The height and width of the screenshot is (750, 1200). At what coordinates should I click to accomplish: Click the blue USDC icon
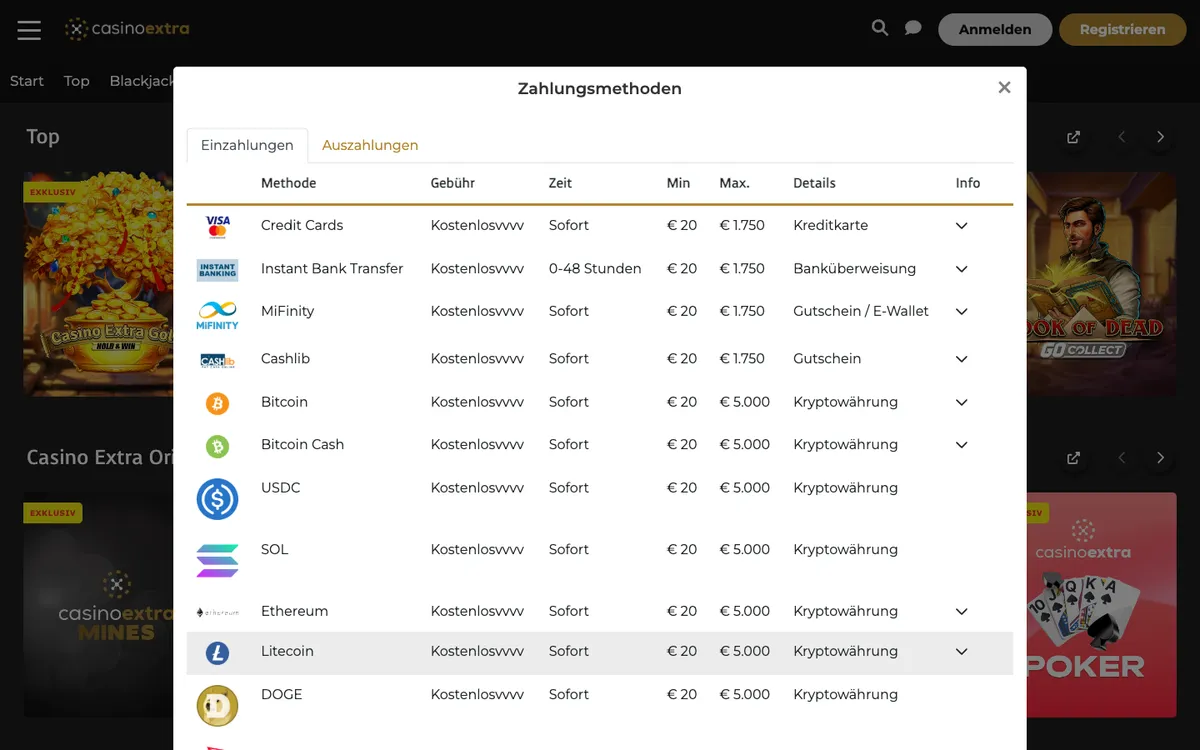click(x=217, y=498)
